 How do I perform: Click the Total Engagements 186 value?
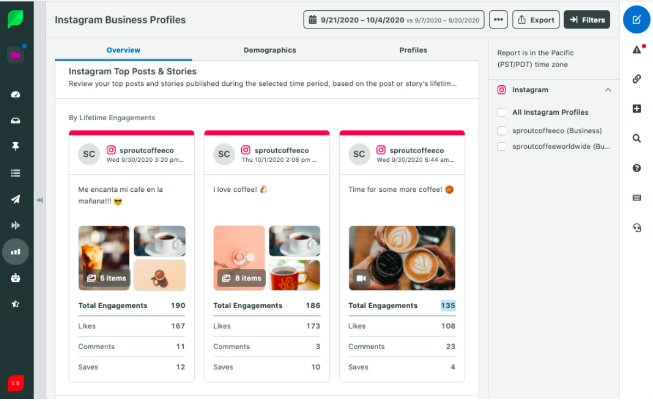click(x=313, y=306)
